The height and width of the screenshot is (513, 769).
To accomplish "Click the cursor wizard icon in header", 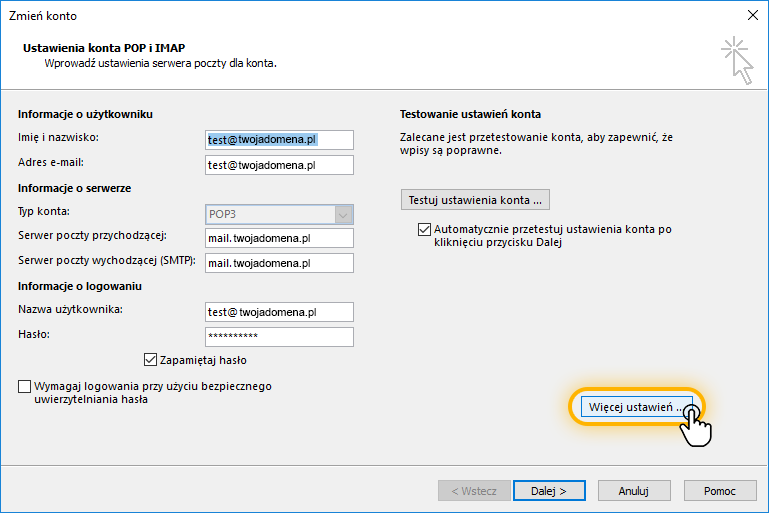I will 737,60.
